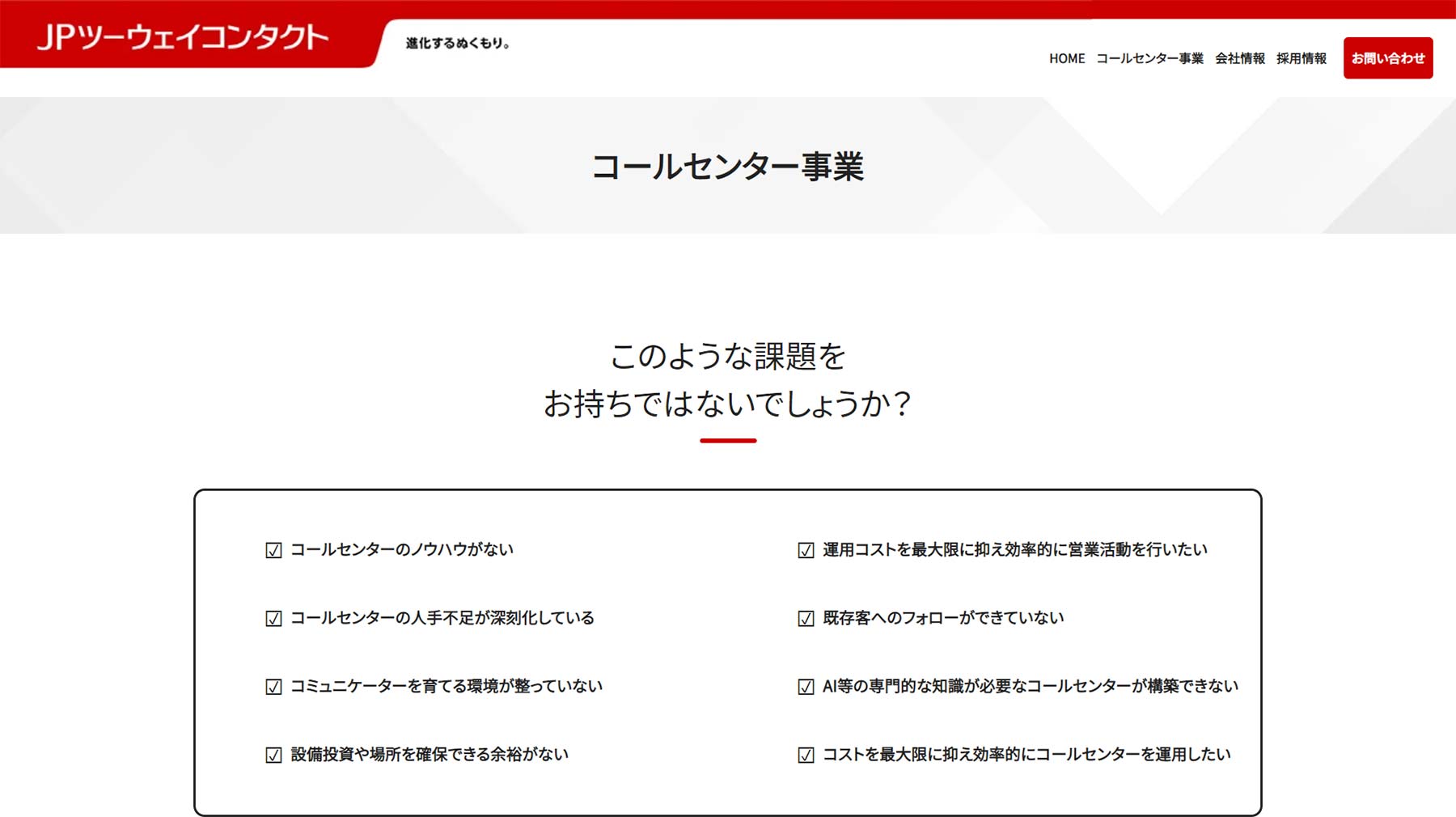Screen dimensions: 1456x817
Task: Checkmark icon beside 設備投資や場所を確保できる余裕がない
Action: 273,755
